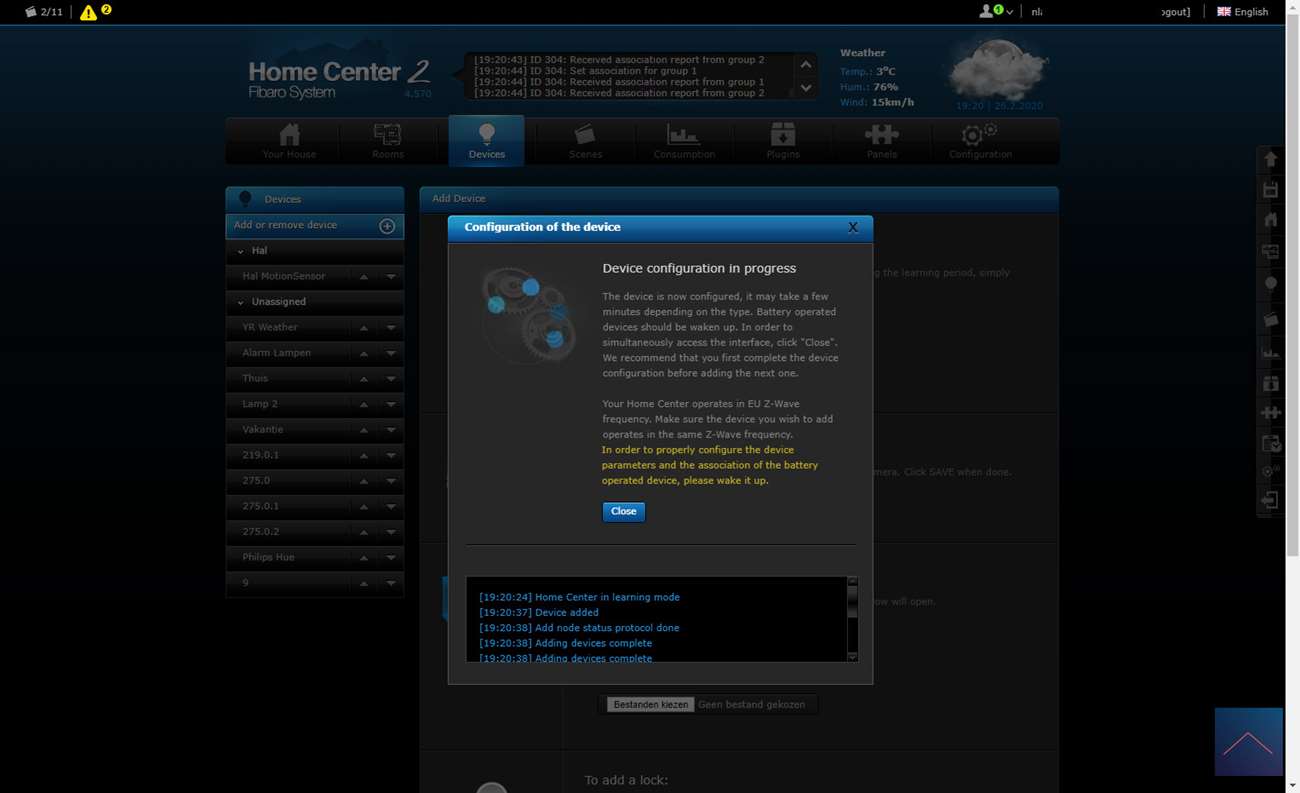
Task: Click the running scenes 2/11 indicator
Action: (x=44, y=12)
